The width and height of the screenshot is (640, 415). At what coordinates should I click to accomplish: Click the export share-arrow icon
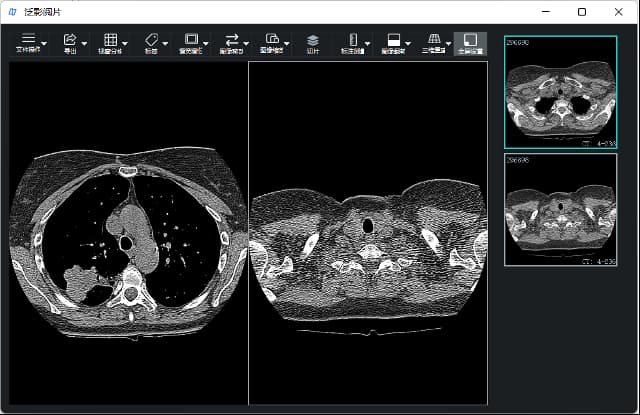pyautogui.click(x=70, y=39)
